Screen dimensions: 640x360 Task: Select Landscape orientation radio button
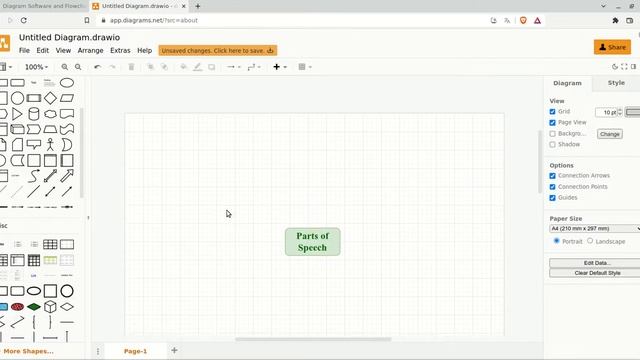coord(590,241)
